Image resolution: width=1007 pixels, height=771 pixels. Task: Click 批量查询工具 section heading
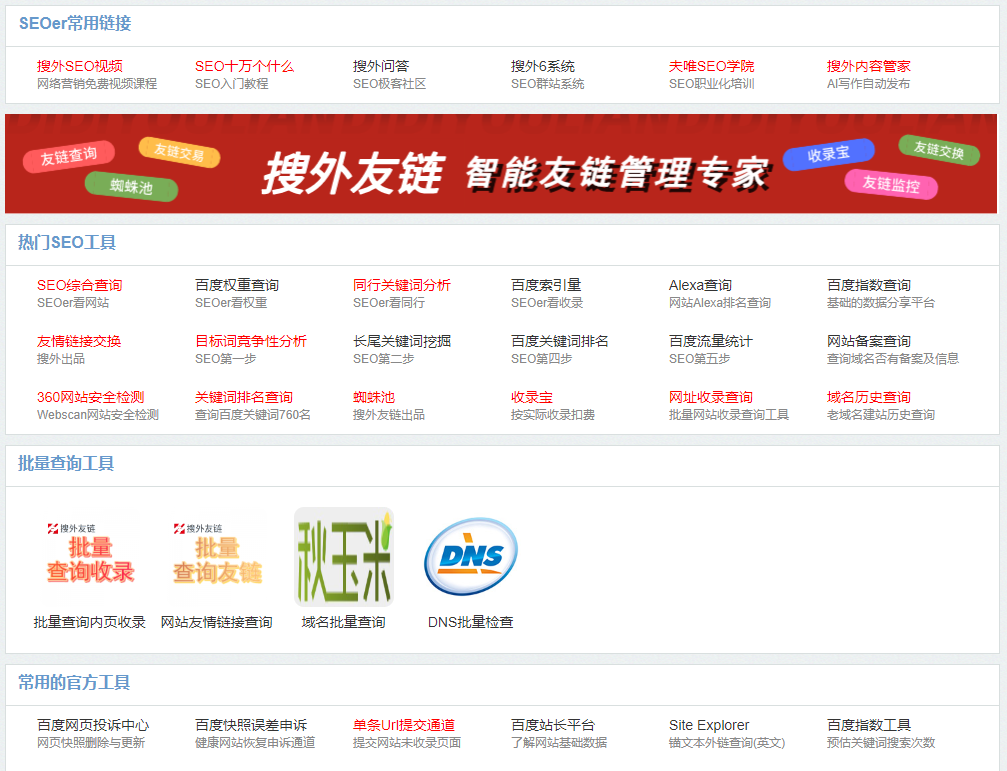tap(66, 463)
